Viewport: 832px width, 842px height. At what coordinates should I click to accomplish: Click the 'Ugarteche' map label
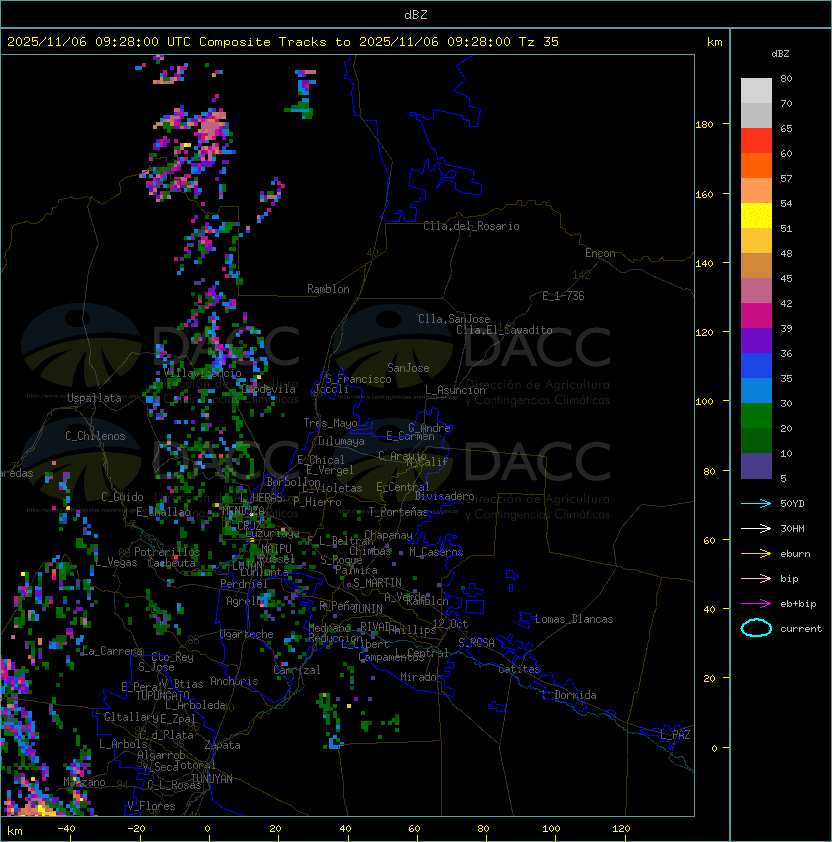tap(247, 634)
